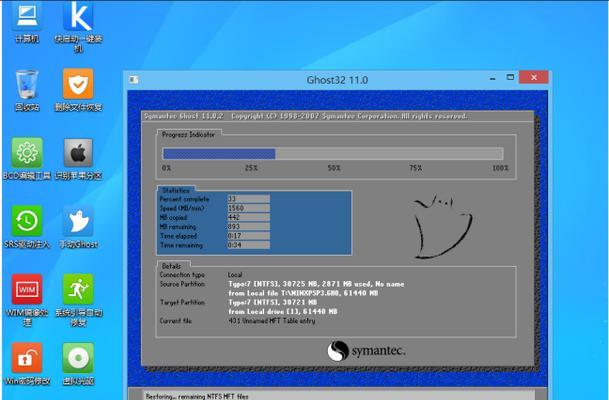Maximize the Ghost32 11.0 window
This screenshot has height=400, width=609.
tap(510, 77)
